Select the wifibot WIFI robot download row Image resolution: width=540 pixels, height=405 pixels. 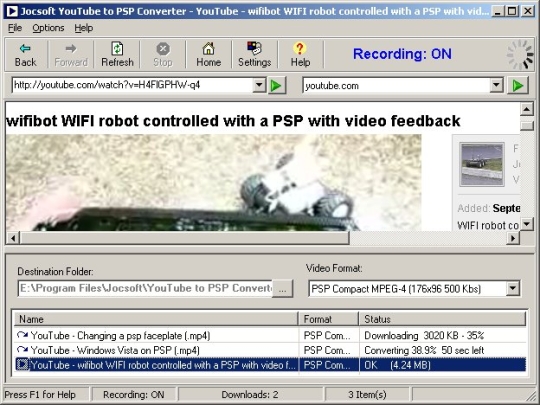[270, 365]
